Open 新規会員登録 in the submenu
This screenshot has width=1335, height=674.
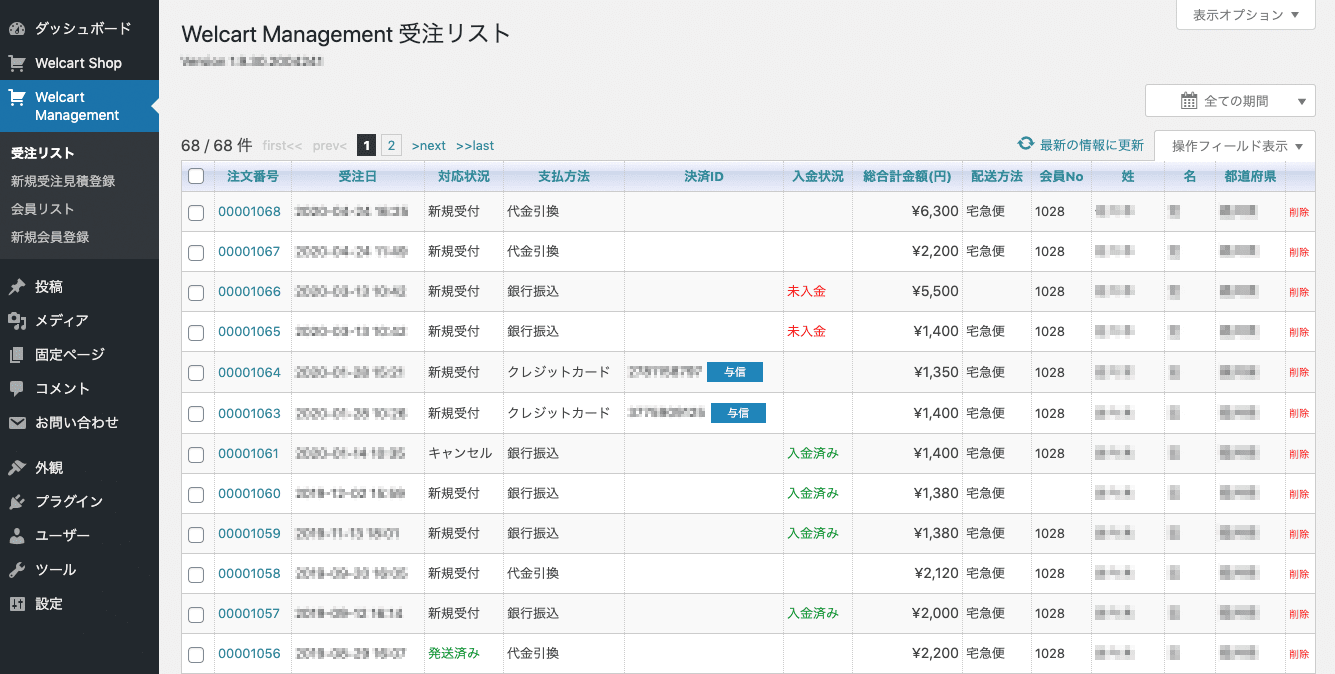(x=50, y=237)
